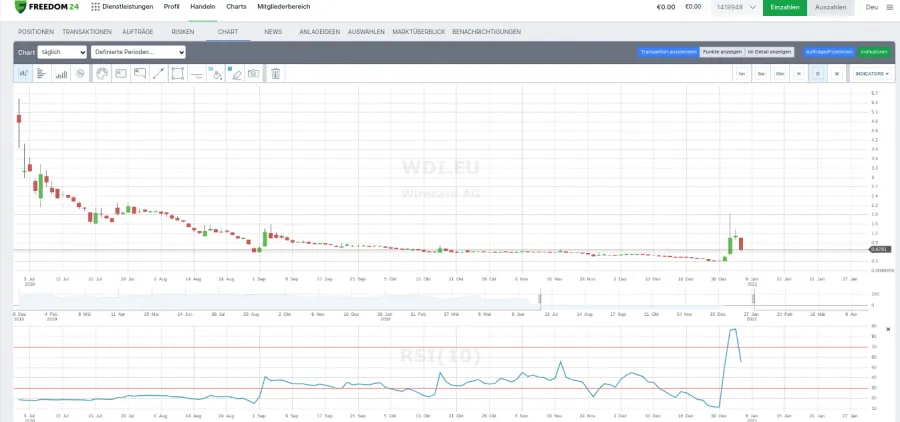Open the hamburger menu at top right
The image size is (900, 422).
(x=890, y=7)
